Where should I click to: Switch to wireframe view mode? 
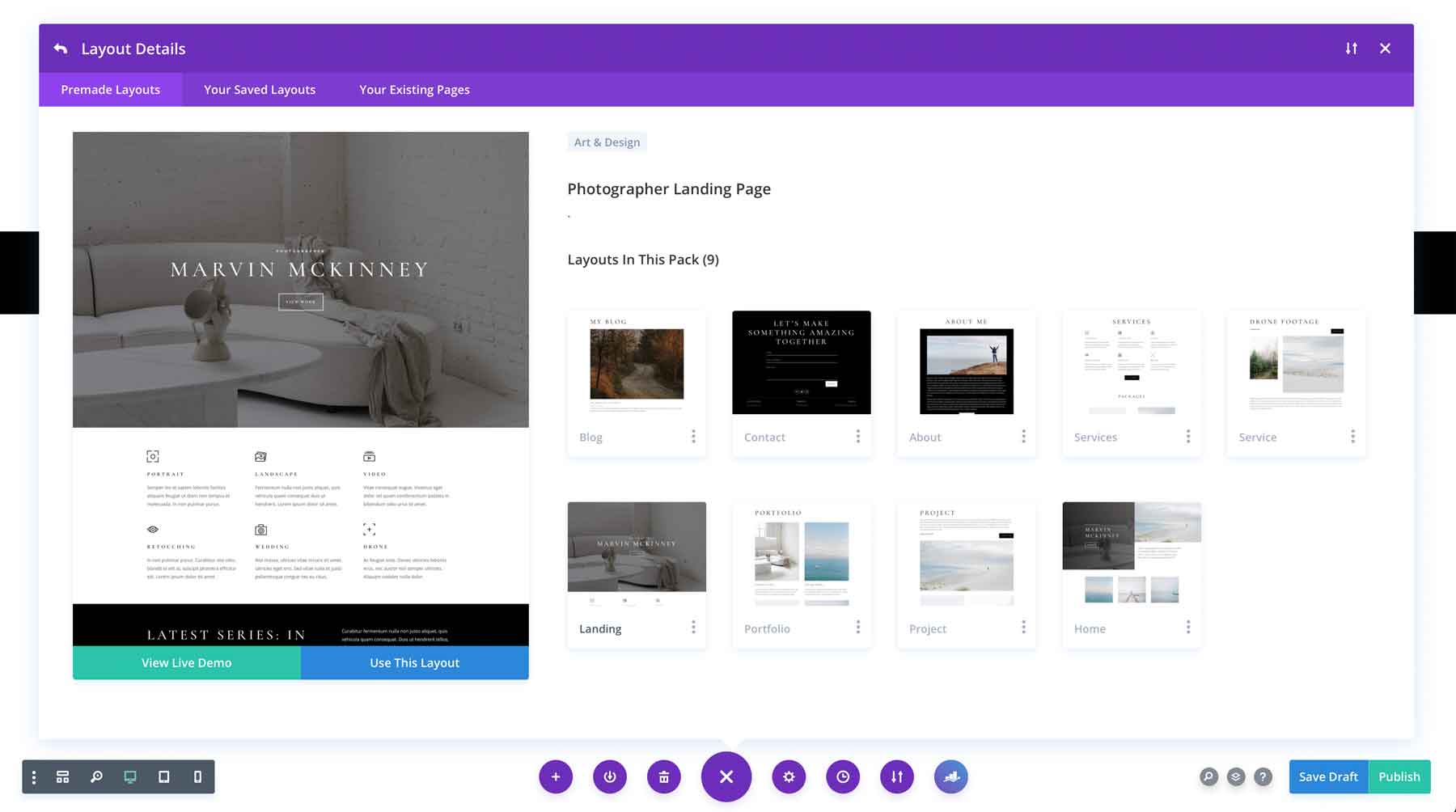(x=62, y=776)
